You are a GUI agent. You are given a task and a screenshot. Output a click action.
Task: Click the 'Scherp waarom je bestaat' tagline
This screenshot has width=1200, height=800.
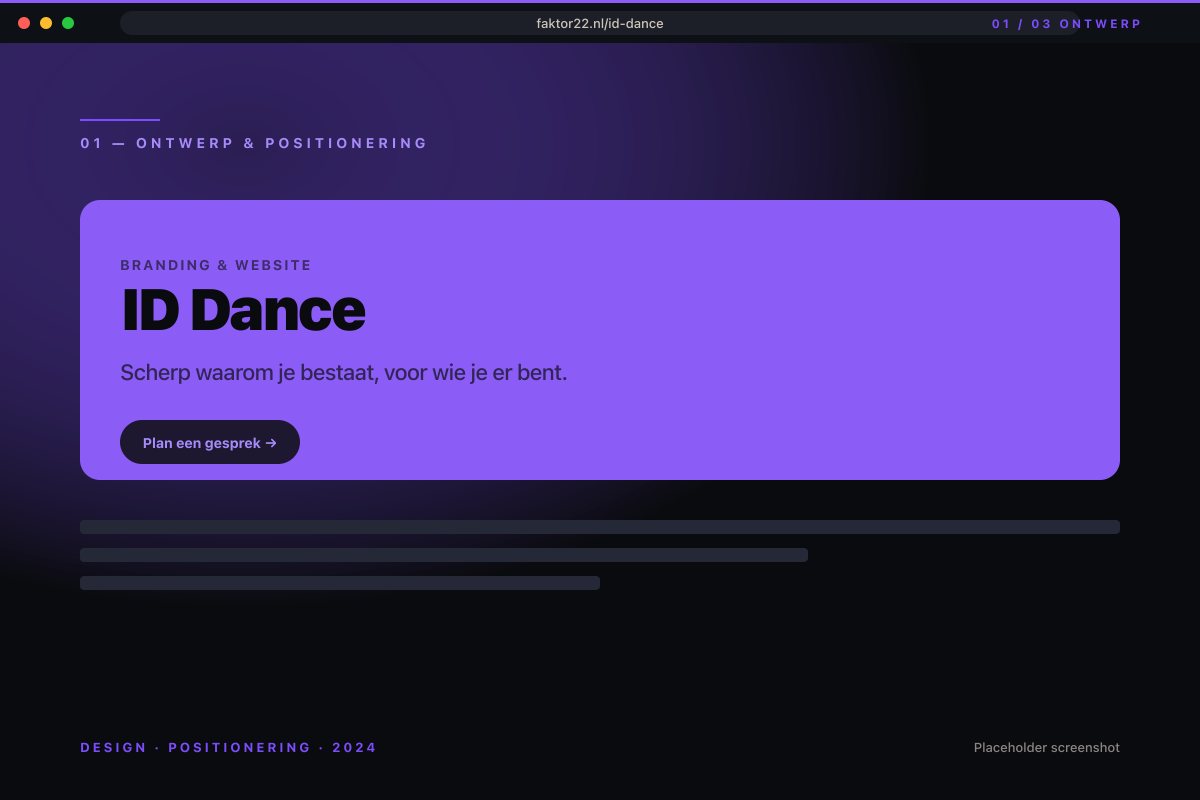[344, 373]
